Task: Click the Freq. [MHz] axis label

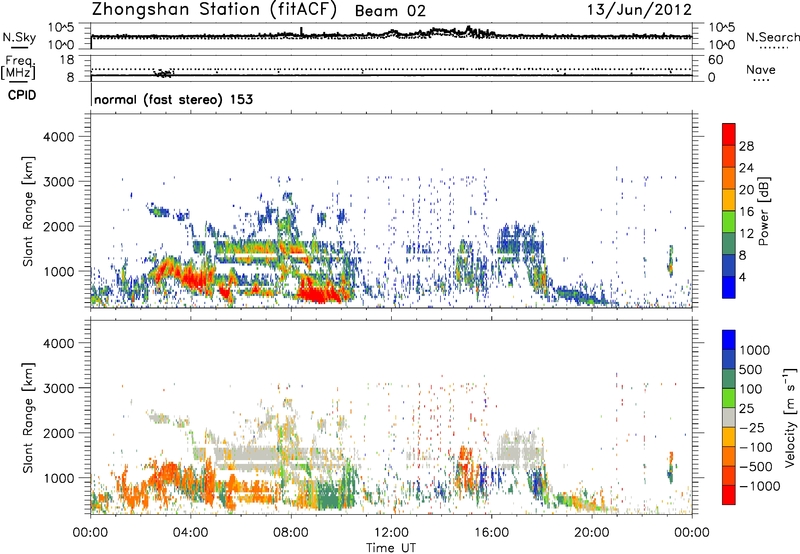Action: coord(19,68)
